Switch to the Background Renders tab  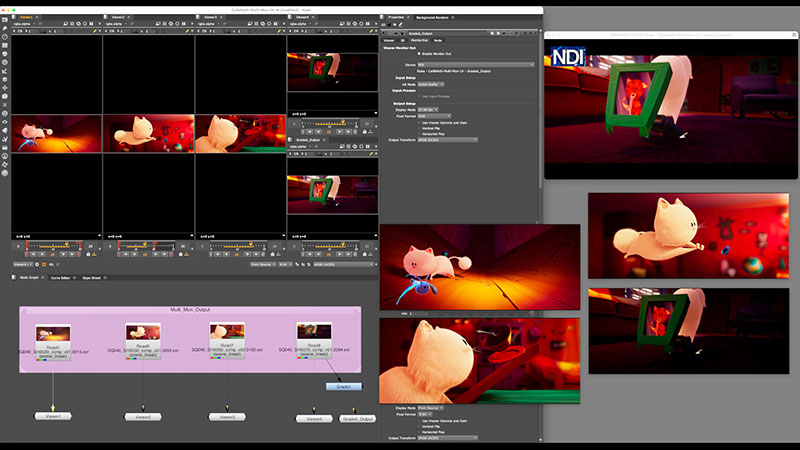coord(432,17)
